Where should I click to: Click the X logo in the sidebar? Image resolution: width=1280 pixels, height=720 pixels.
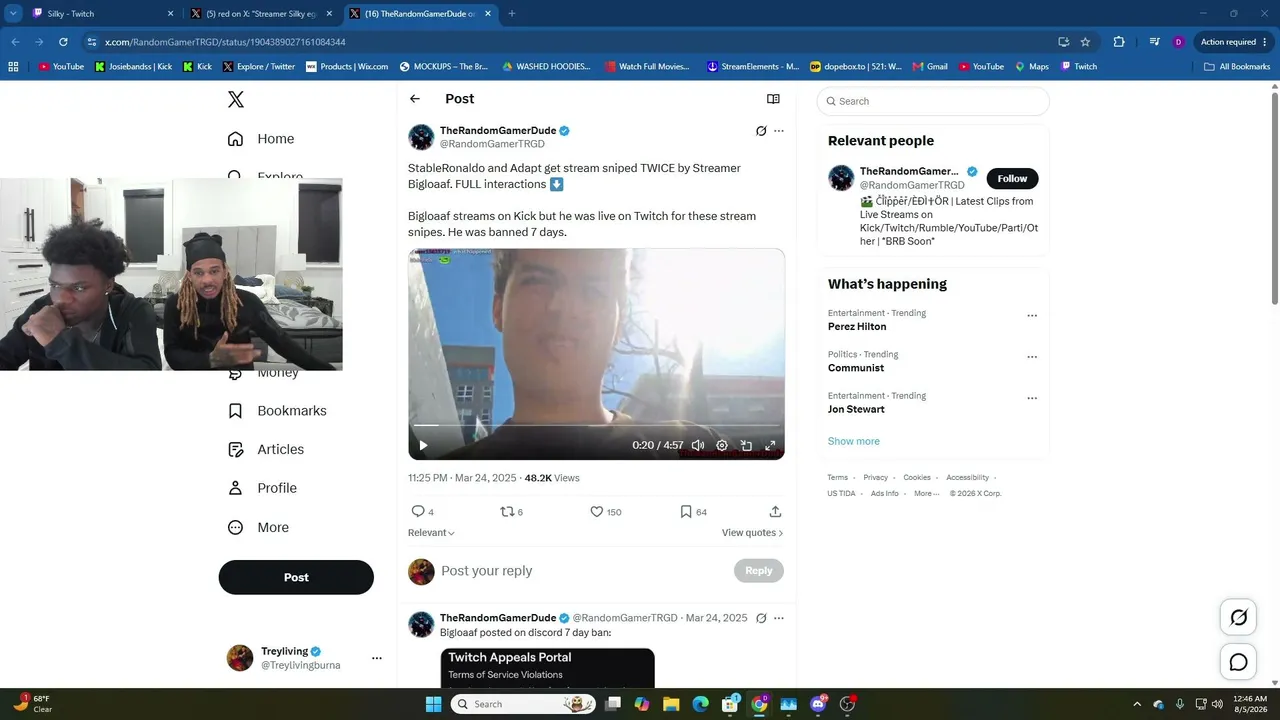(x=235, y=100)
